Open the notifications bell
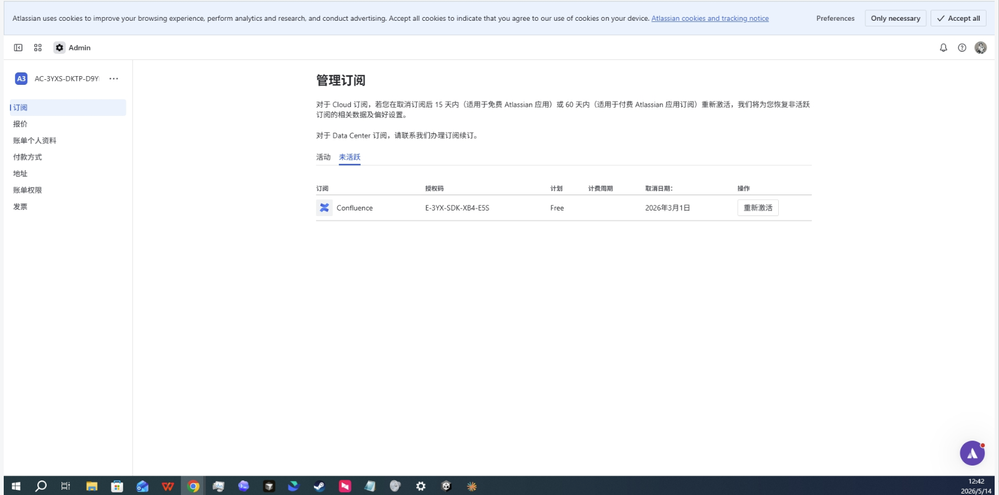This screenshot has width=999, height=495. click(x=944, y=48)
